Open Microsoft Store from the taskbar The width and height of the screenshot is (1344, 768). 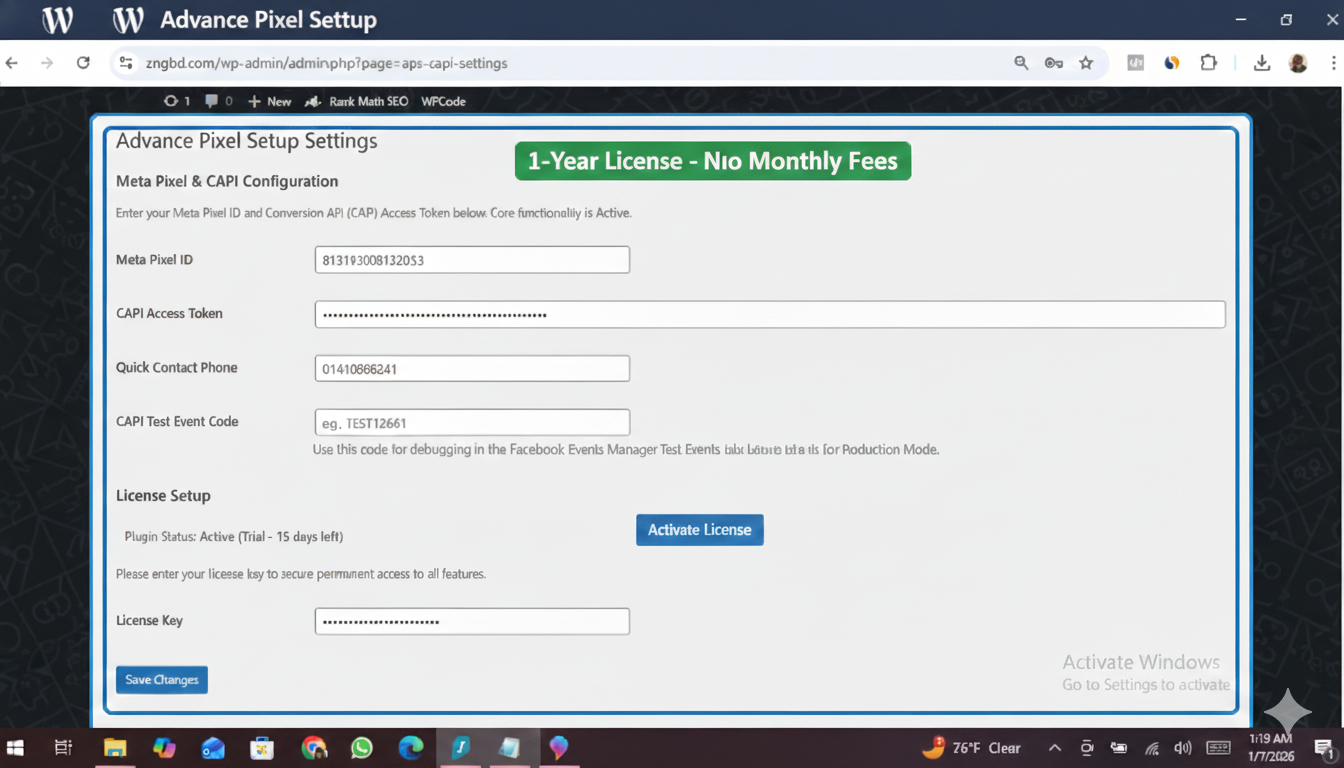(262, 748)
